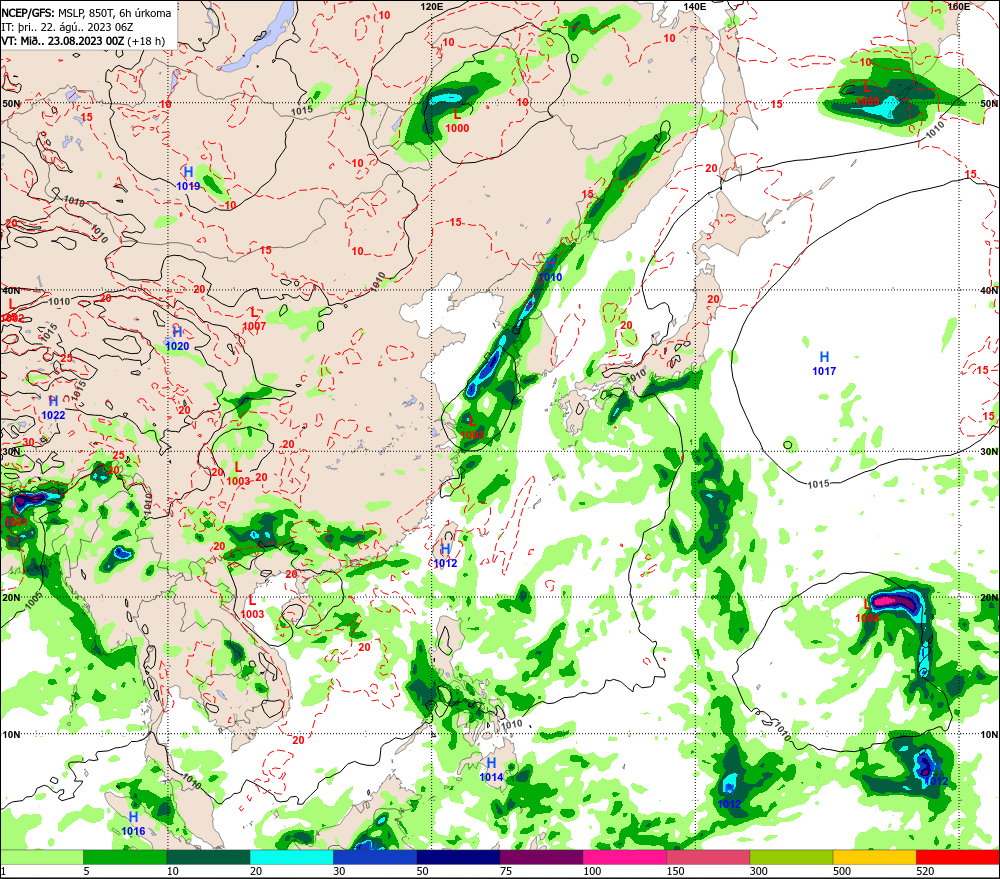Click the blue 30–50 mm legend swatch
The width and height of the screenshot is (1000, 879).
point(375,857)
